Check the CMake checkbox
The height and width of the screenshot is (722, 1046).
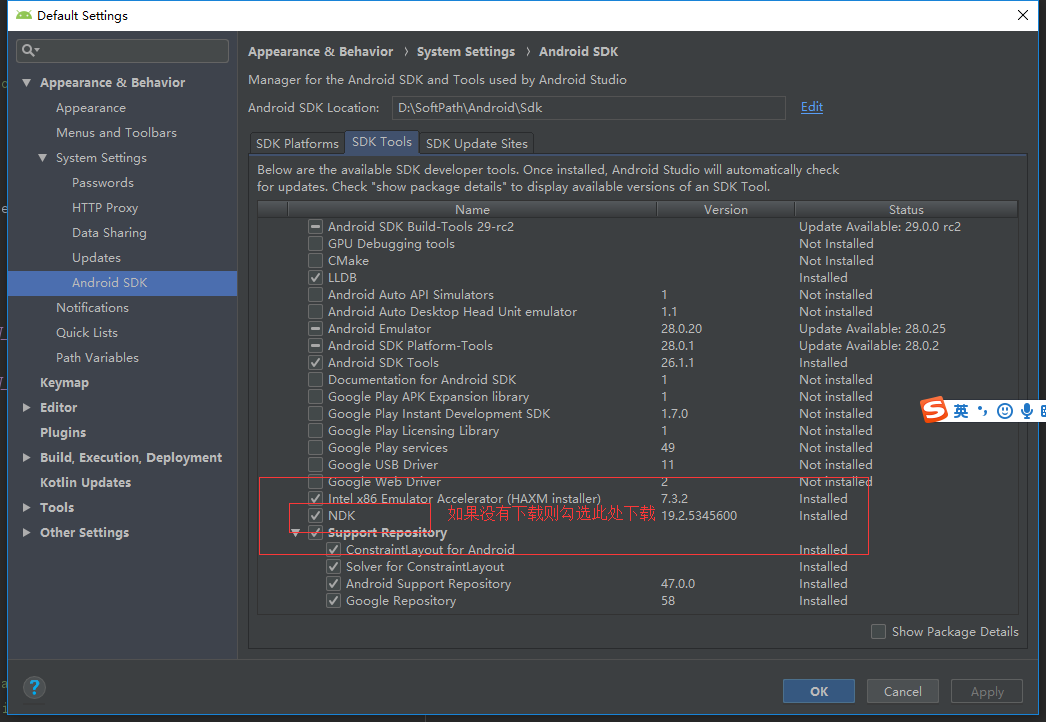click(x=316, y=261)
